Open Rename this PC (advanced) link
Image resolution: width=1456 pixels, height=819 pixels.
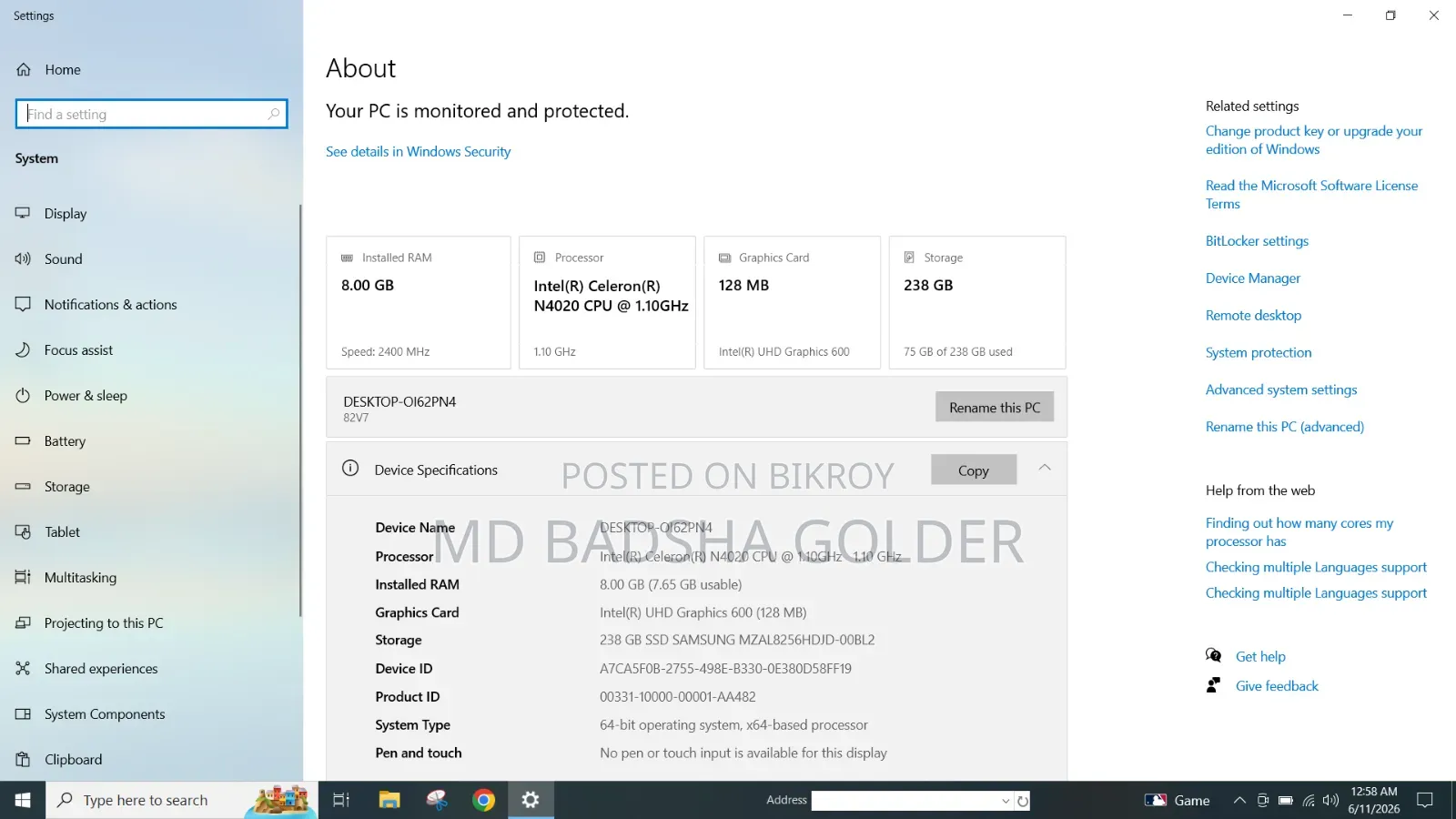(x=1285, y=427)
